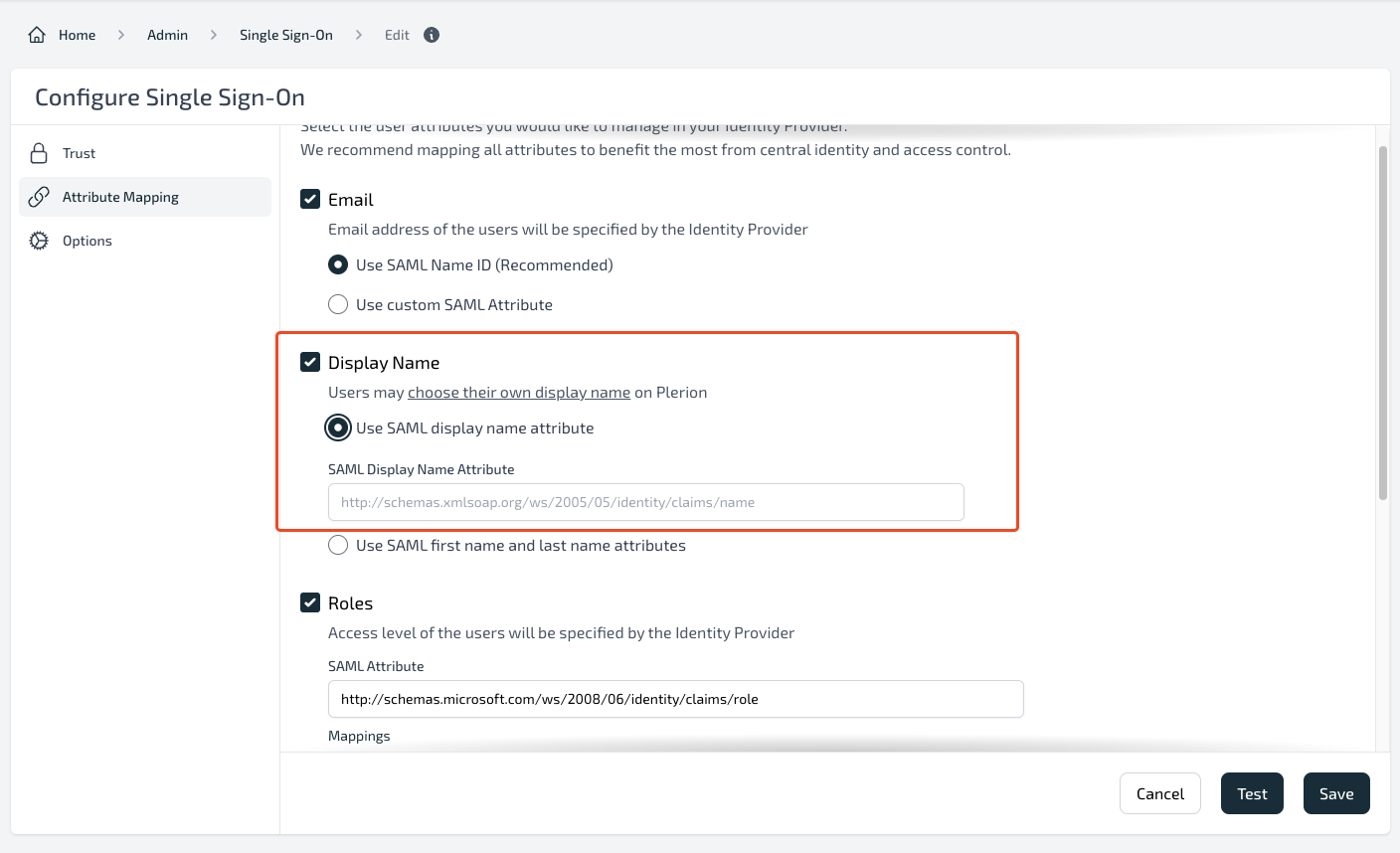
Task: Click the Roles SAML Attribute field
Action: [676, 699]
